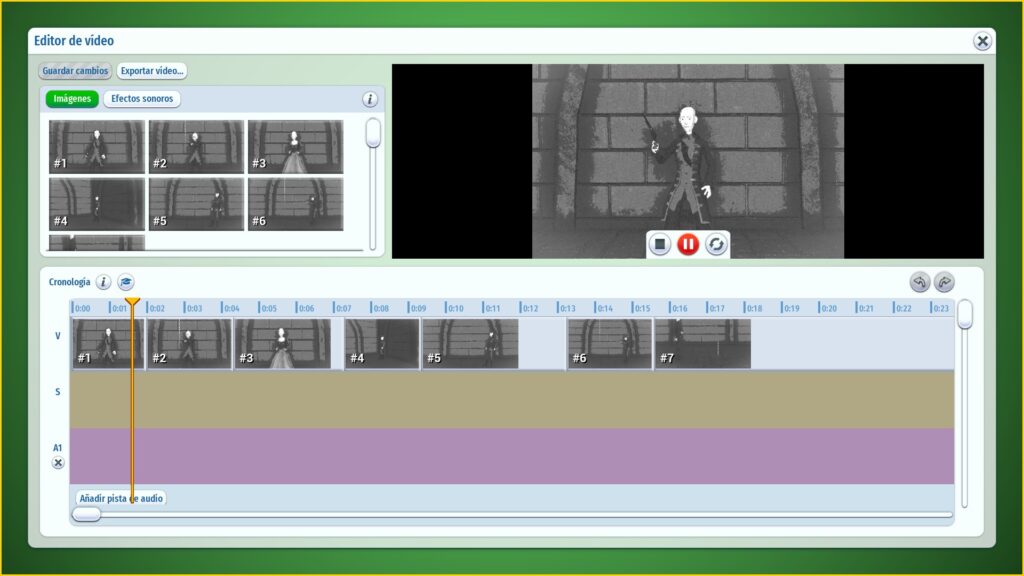1024x576 pixels.
Task: Select image thumbnail #1 in the library
Action: coord(97,146)
